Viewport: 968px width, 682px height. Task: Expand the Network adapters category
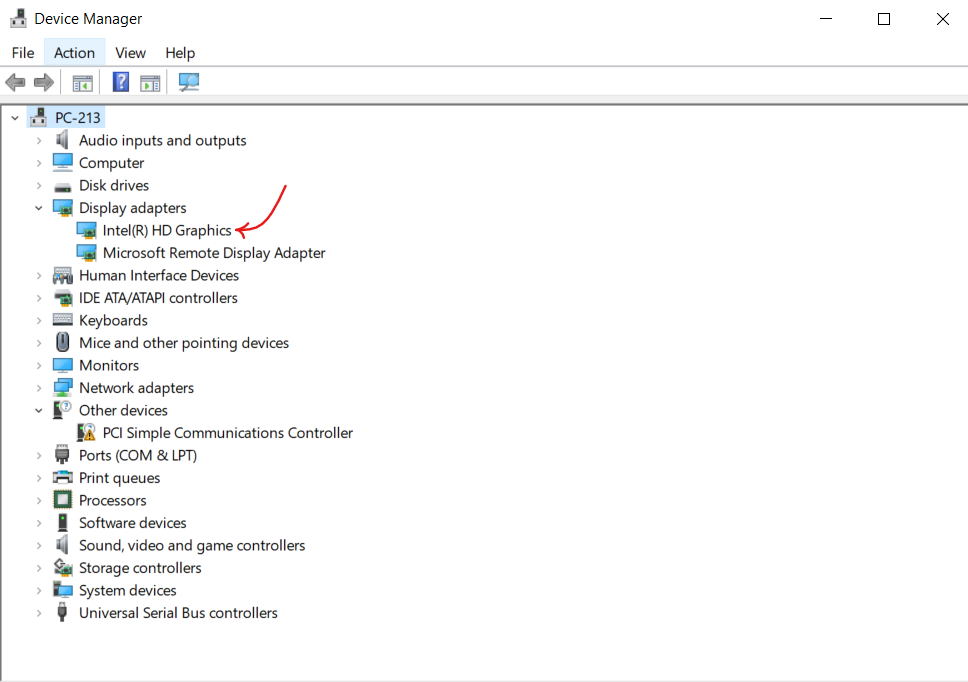pyautogui.click(x=39, y=387)
